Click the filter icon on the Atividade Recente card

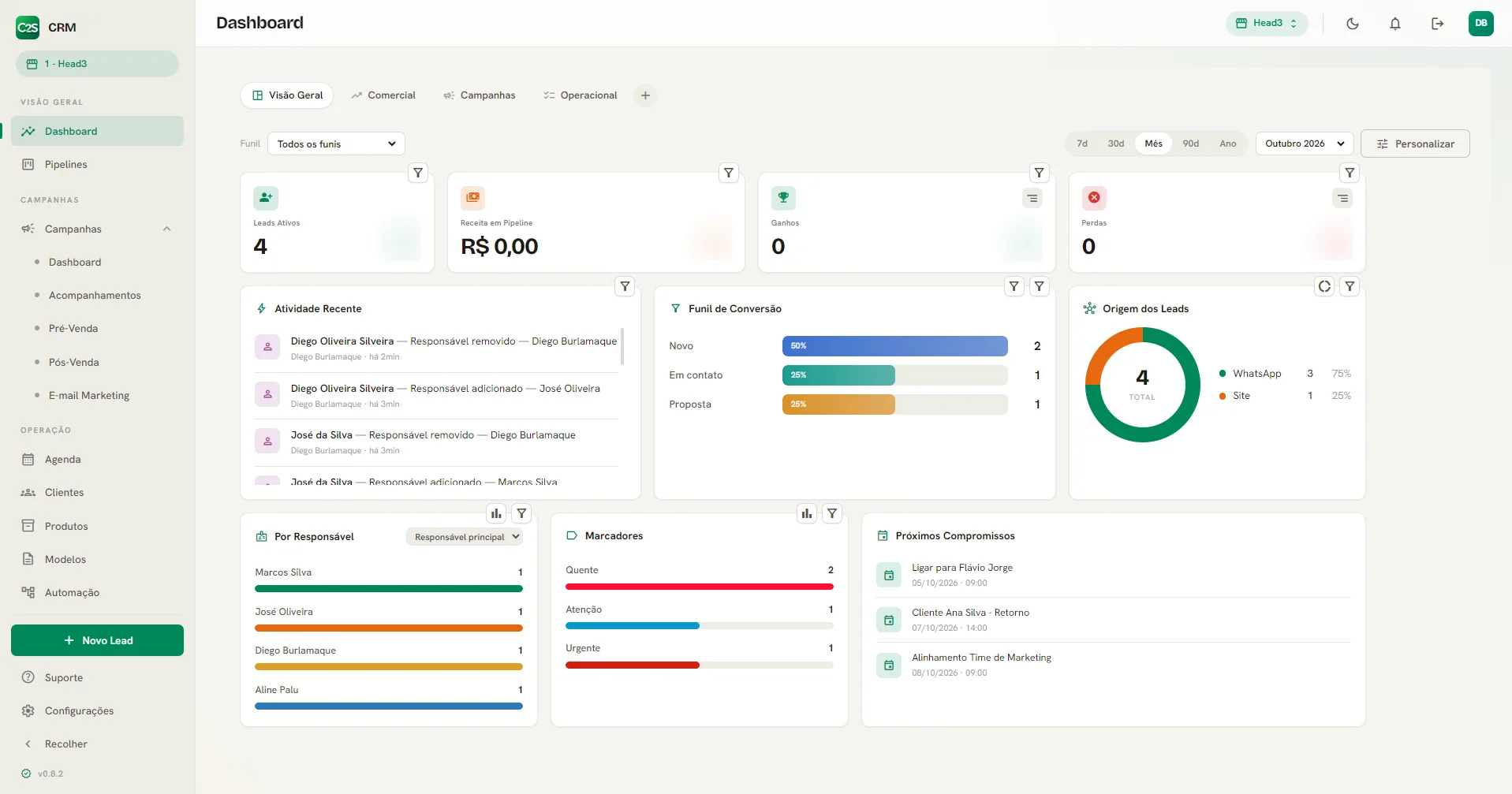pyautogui.click(x=625, y=286)
